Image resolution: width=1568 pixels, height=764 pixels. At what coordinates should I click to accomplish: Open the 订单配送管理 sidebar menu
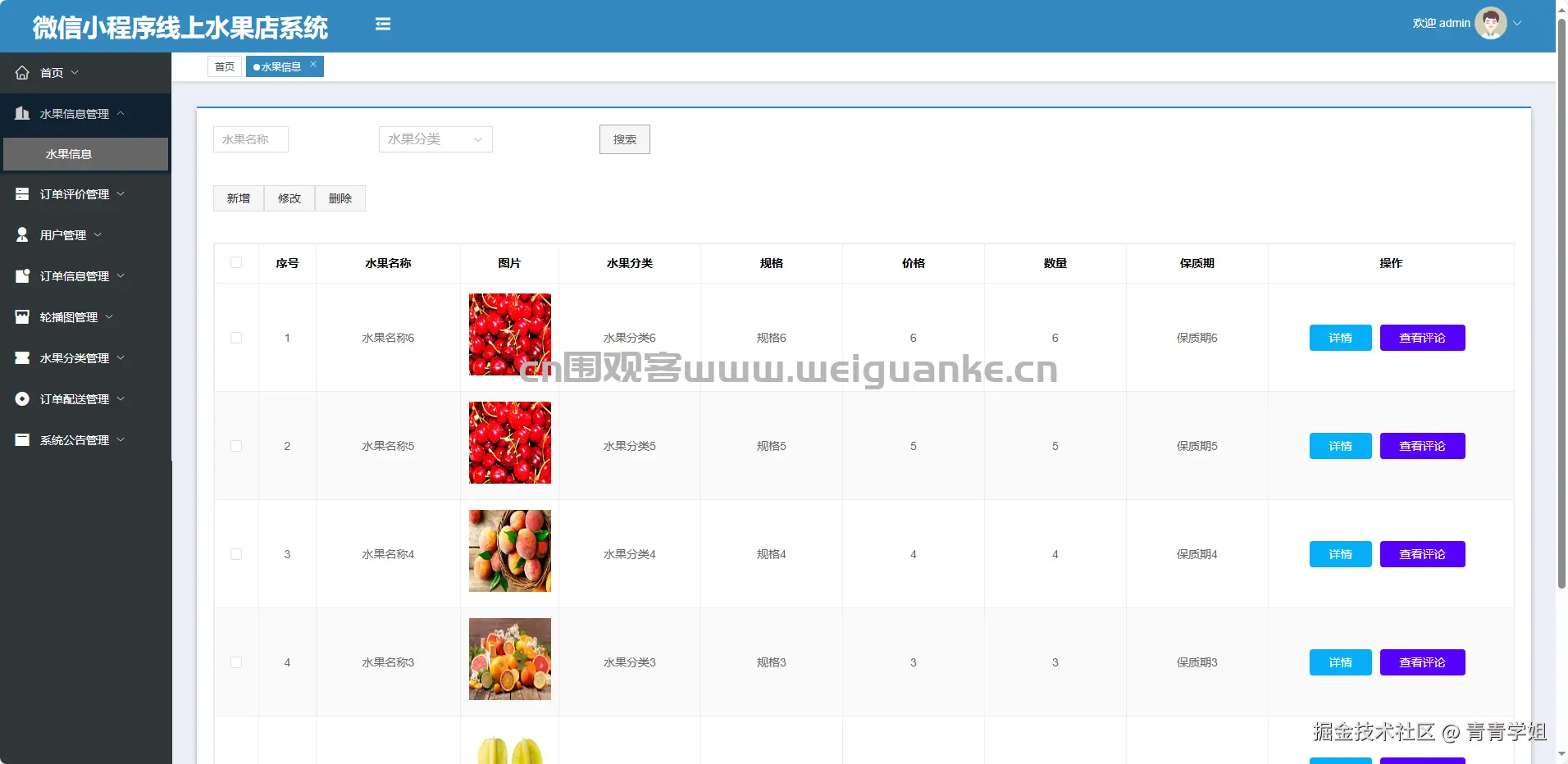85,399
